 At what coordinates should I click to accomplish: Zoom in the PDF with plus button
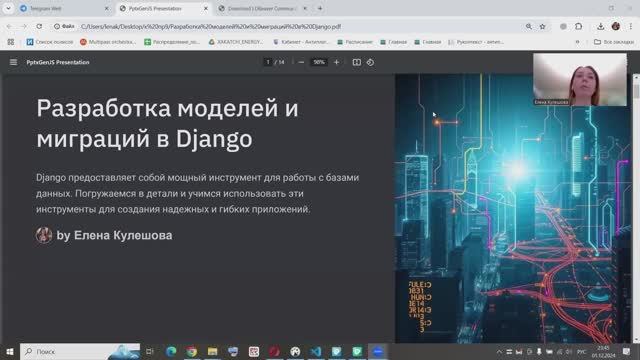[x=336, y=62]
